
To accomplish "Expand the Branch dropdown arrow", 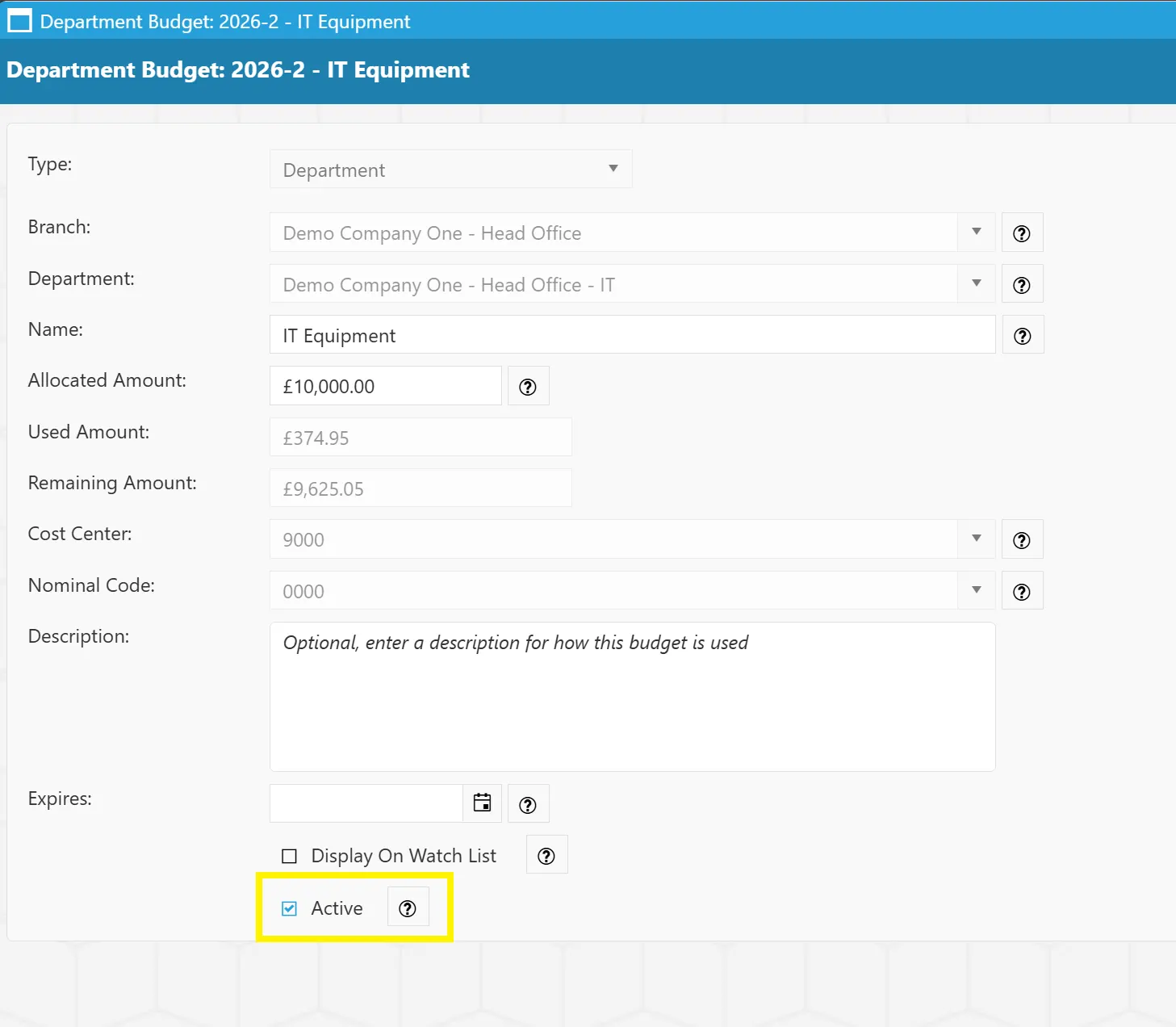I will (x=977, y=232).
